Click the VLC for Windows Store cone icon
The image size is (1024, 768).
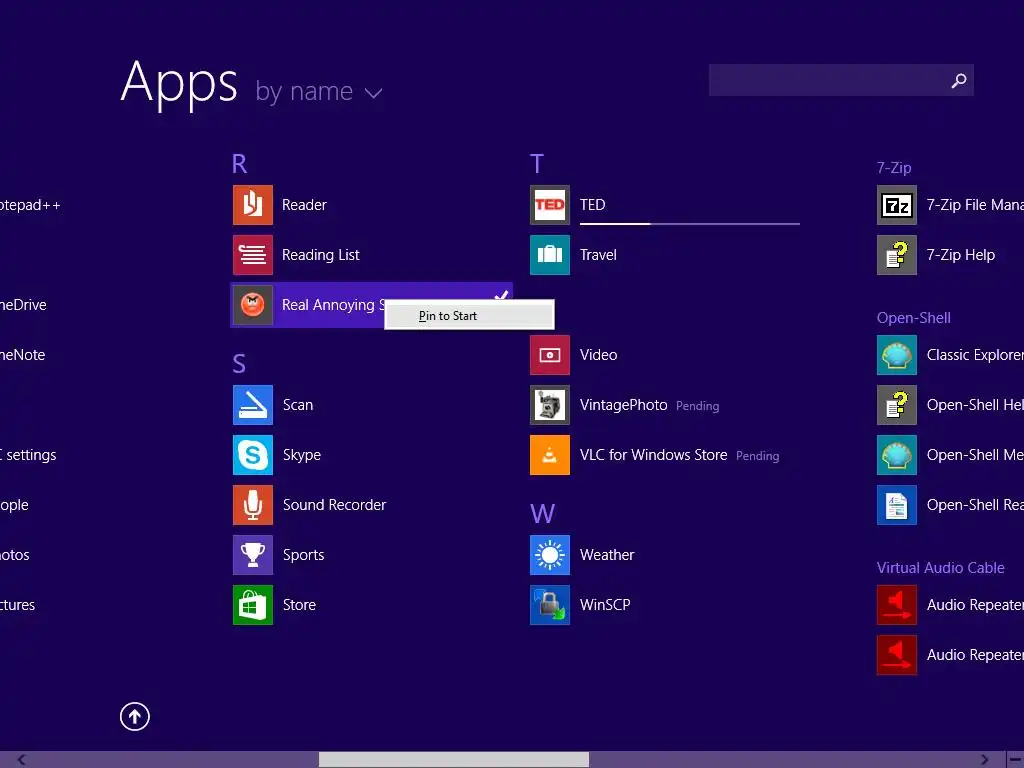550,455
